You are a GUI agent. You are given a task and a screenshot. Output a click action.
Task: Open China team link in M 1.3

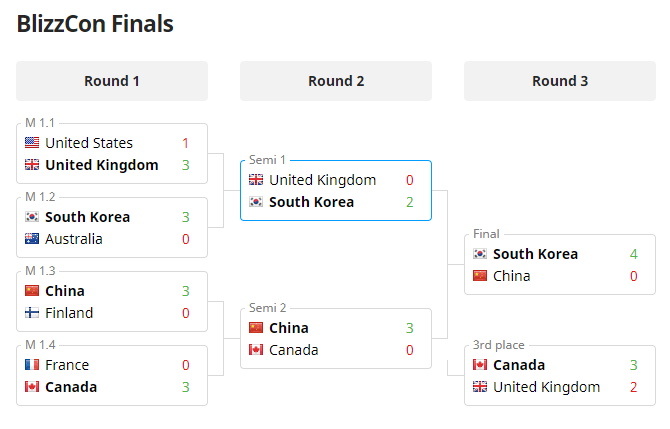(65, 291)
